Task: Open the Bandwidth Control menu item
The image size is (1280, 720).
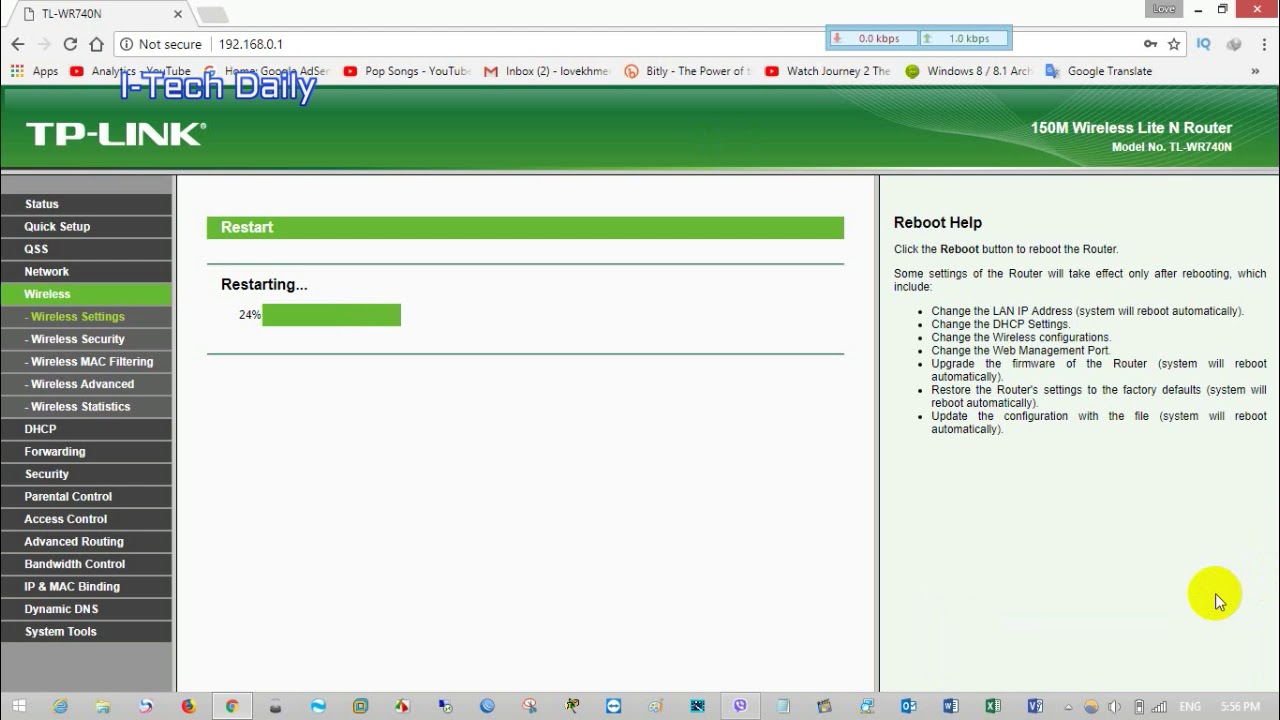Action: 86,564
